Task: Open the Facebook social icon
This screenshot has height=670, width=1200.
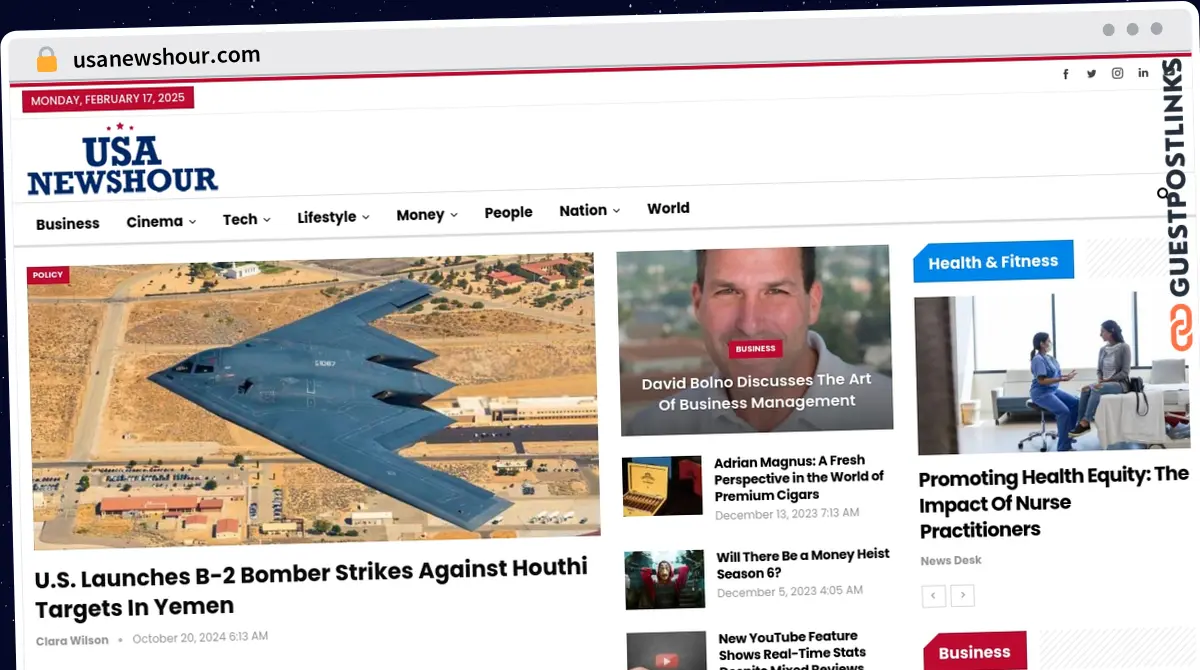Action: [1065, 74]
